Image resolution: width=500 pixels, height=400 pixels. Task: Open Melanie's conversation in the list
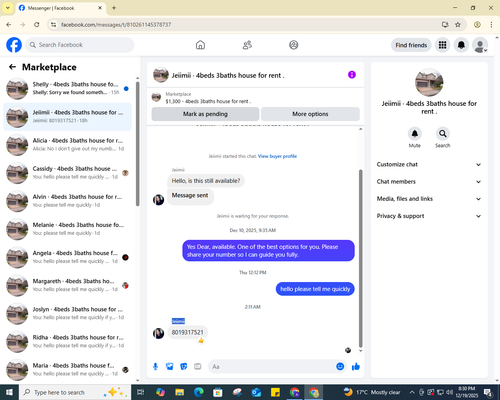[x=67, y=229]
